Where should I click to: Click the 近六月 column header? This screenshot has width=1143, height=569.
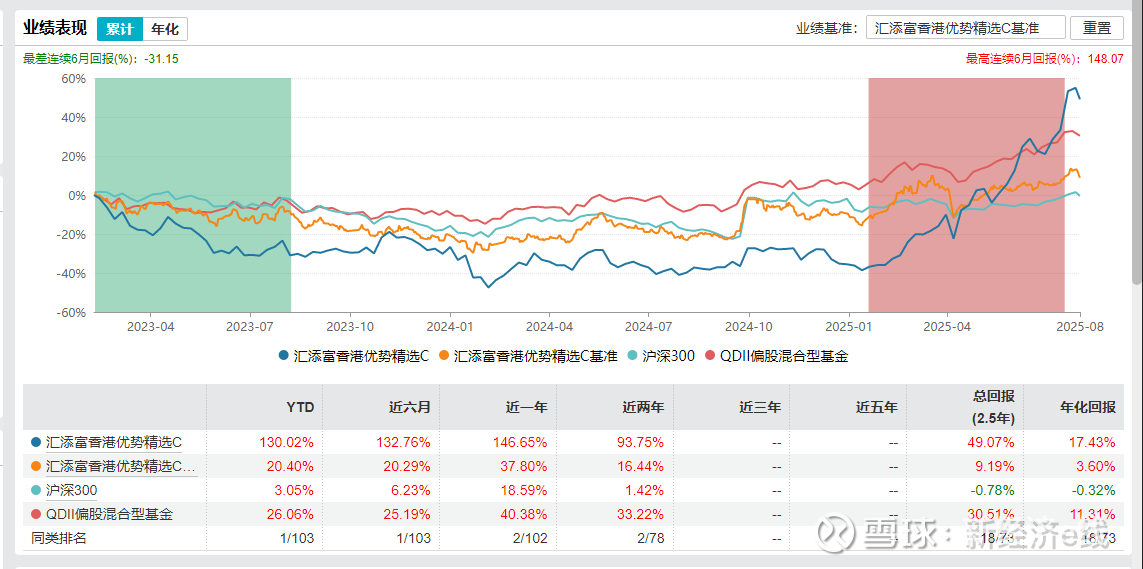409,407
